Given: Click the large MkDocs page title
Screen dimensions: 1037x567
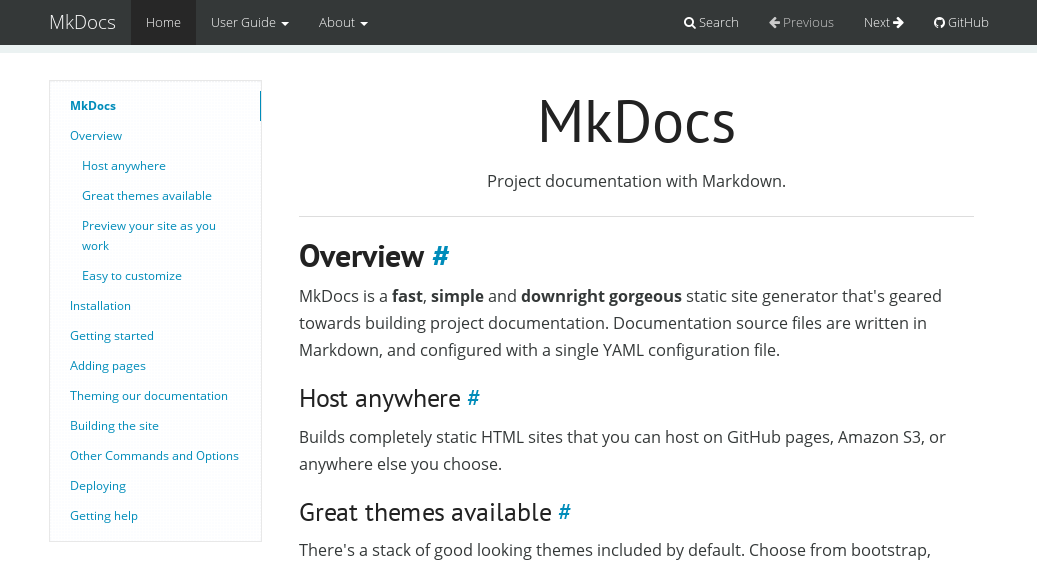Looking at the screenshot, I should 636,122.
